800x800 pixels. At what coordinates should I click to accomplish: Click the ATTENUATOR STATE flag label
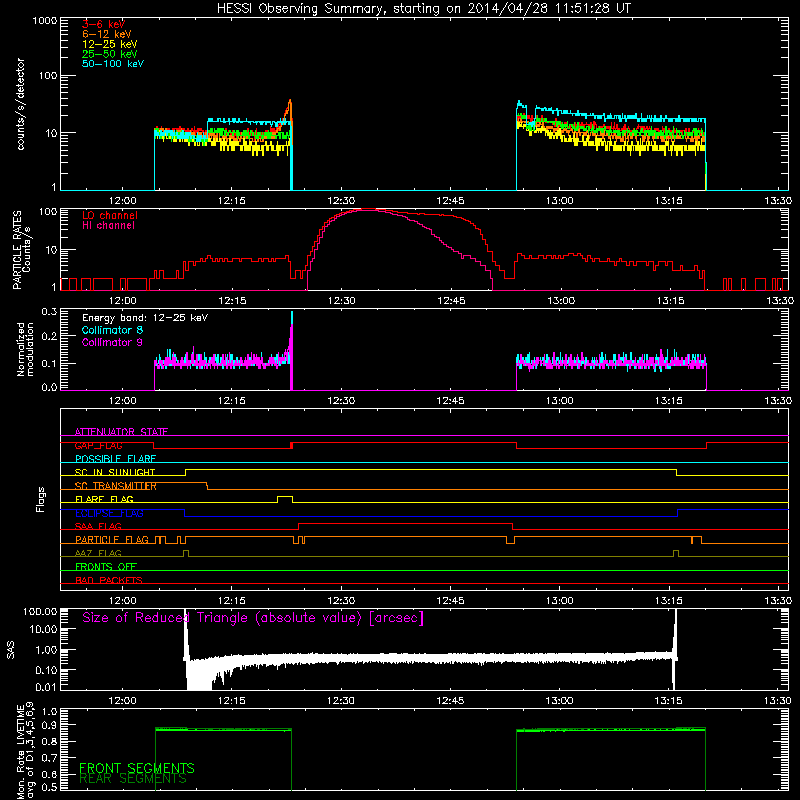pos(121,432)
